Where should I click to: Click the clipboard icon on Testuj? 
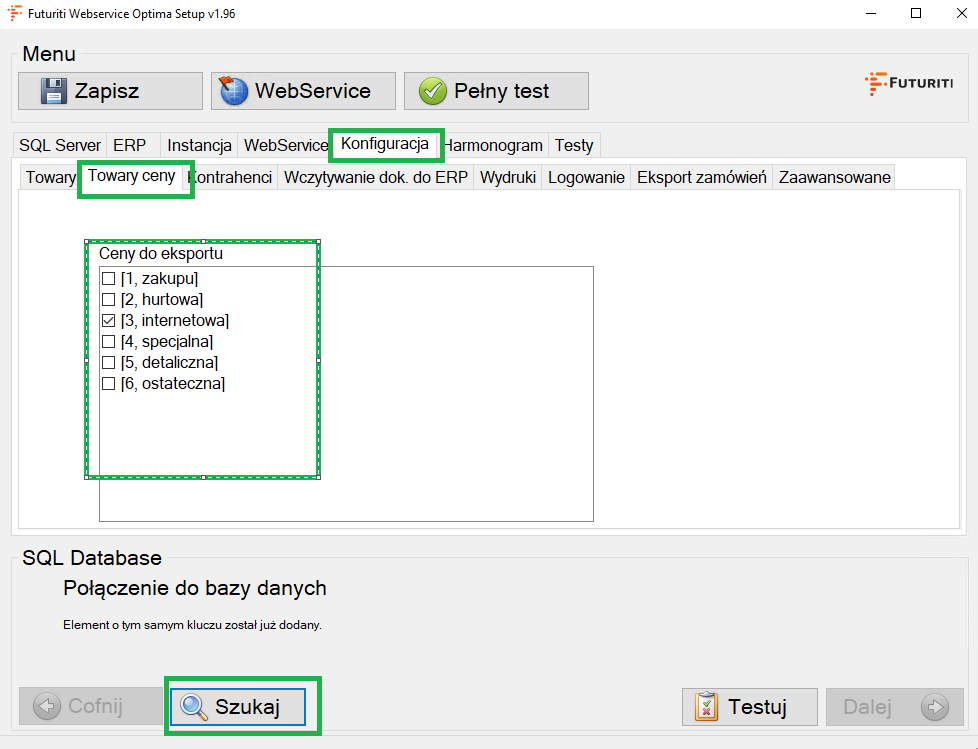706,707
